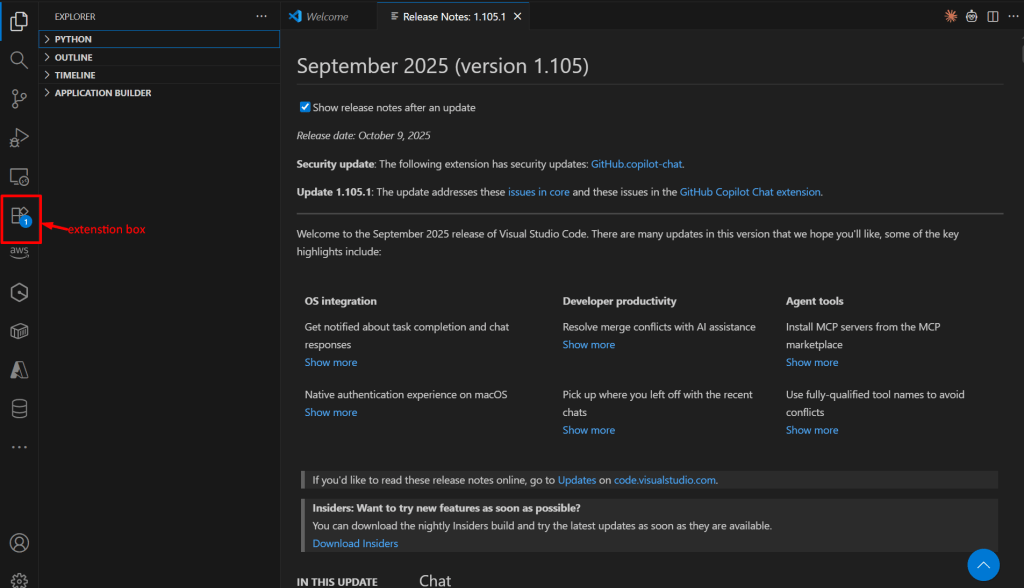Click the split editor right icon
This screenshot has width=1024, height=588.
[992, 16]
